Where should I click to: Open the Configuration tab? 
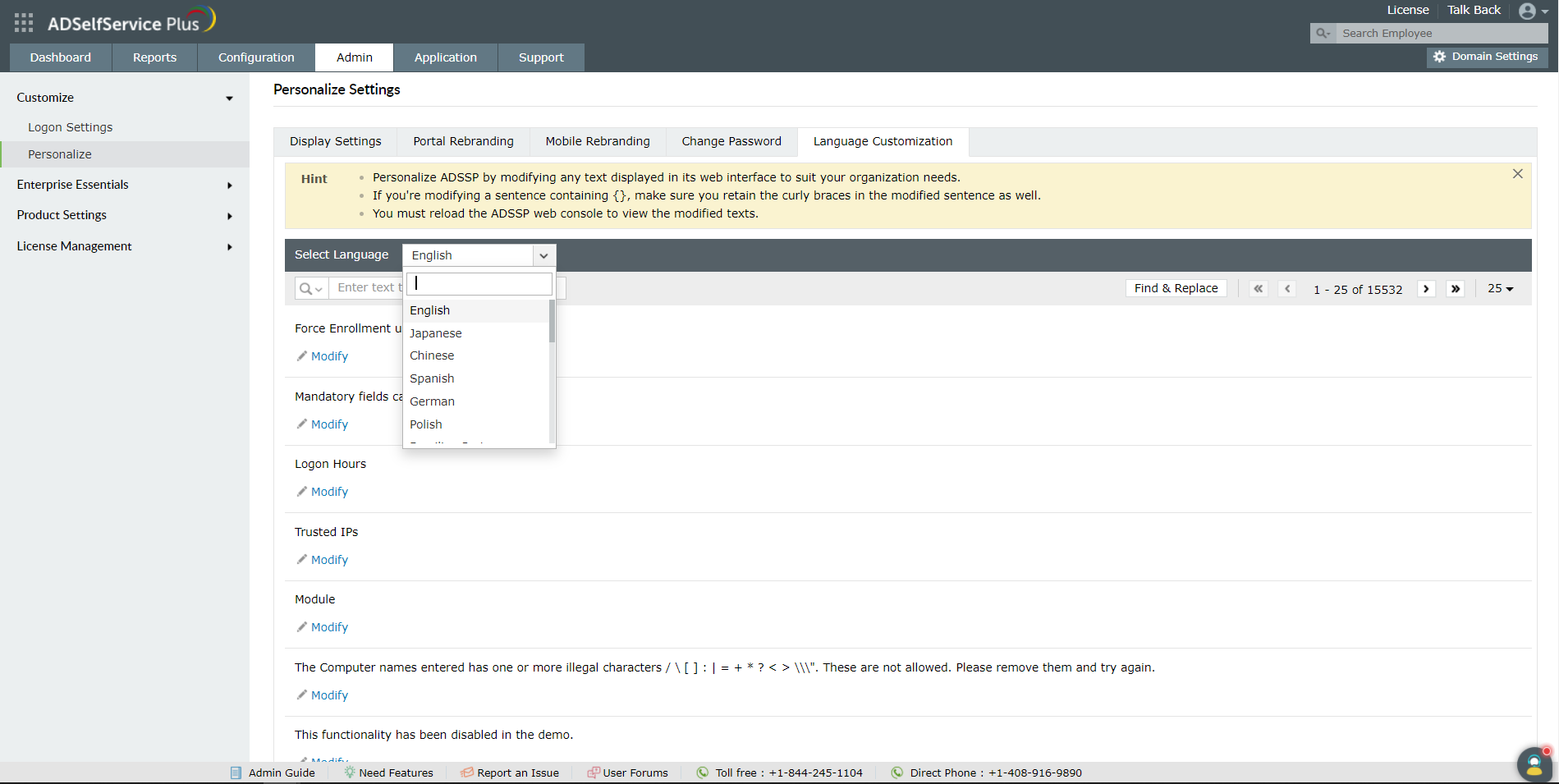pos(256,57)
